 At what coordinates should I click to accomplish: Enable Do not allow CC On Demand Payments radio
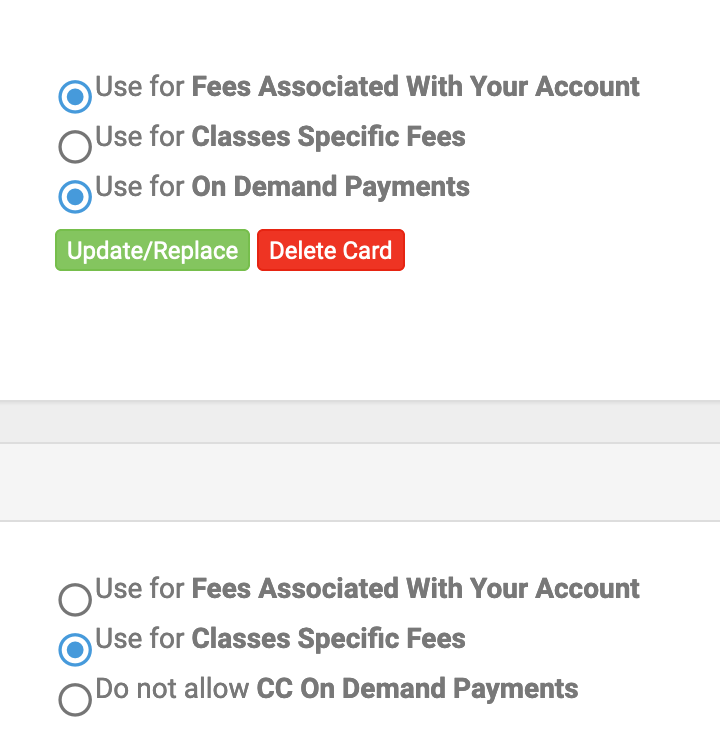pos(75,699)
